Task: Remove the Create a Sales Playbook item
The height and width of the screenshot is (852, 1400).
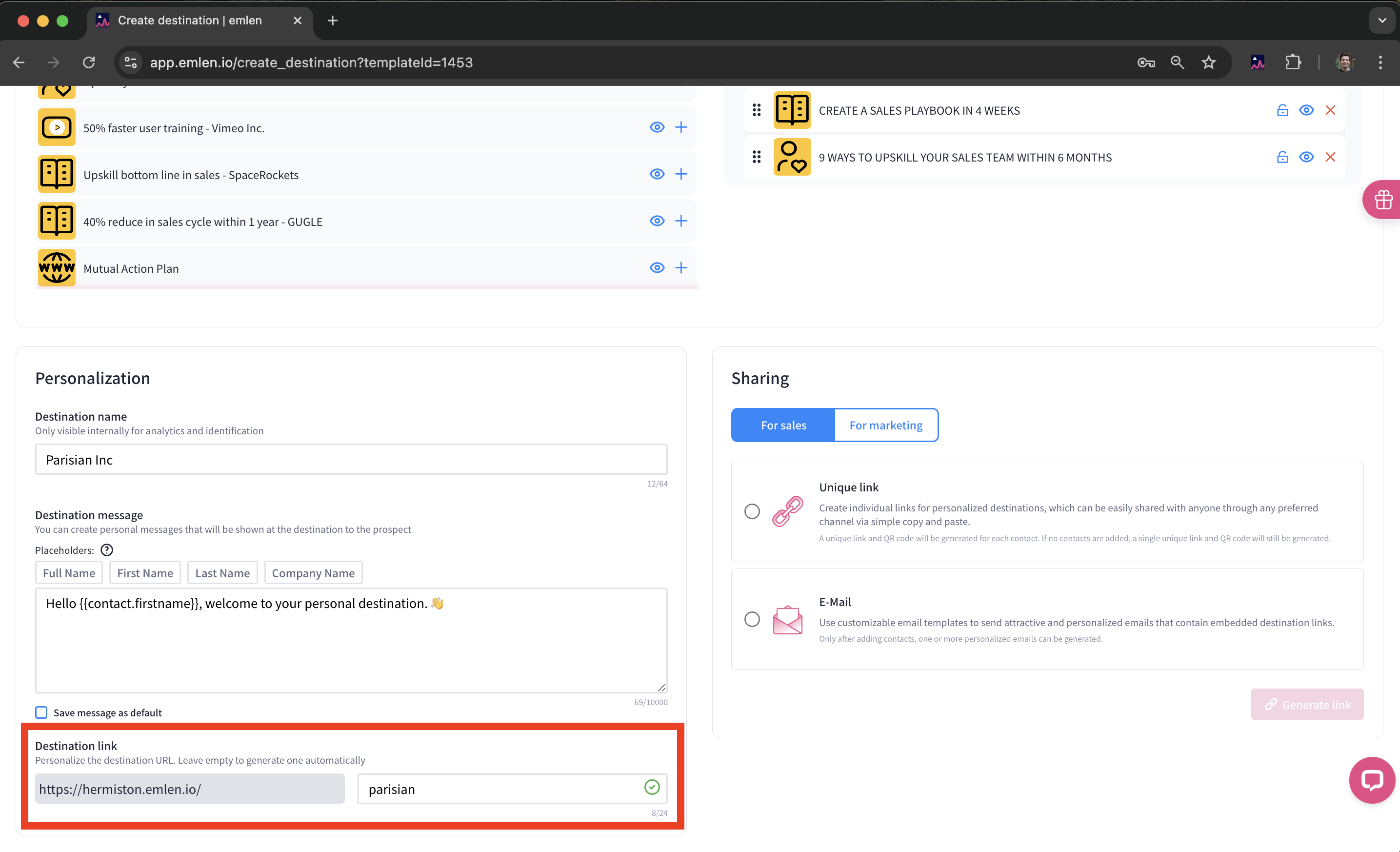Action: point(1330,110)
